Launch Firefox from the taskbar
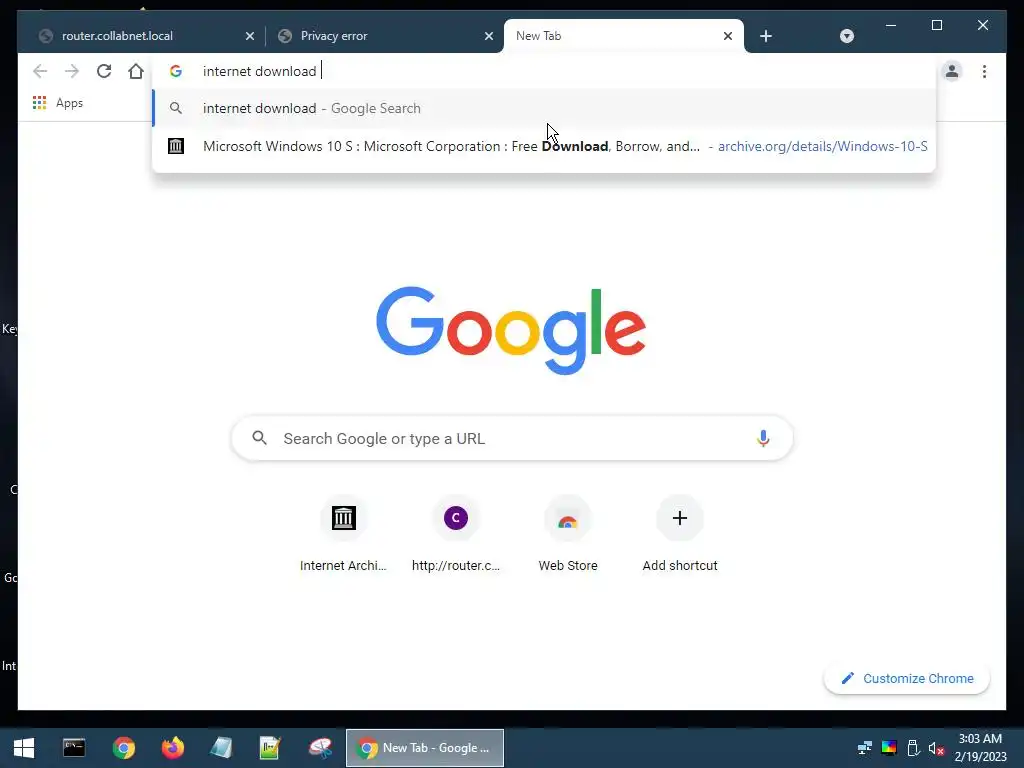 coord(173,748)
